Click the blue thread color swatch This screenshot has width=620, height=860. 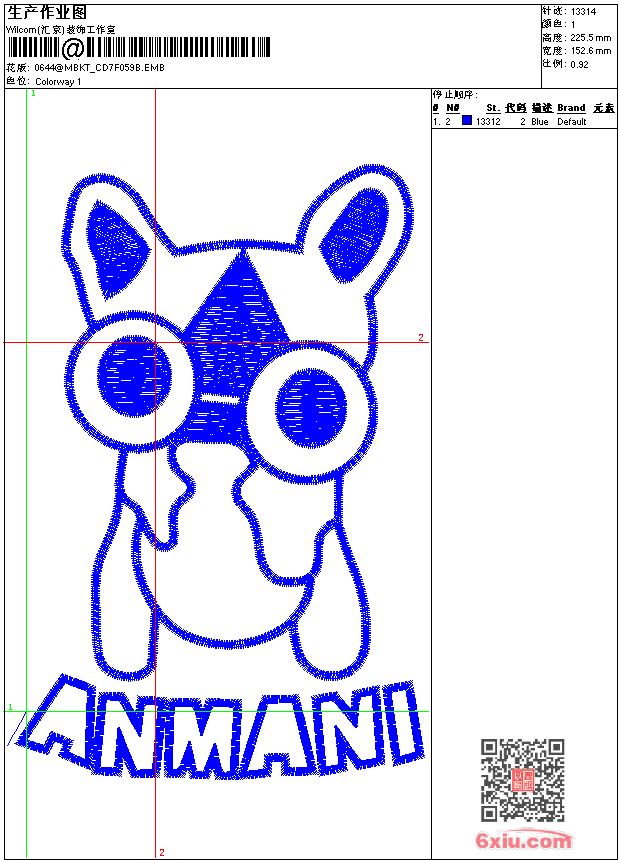[467, 120]
